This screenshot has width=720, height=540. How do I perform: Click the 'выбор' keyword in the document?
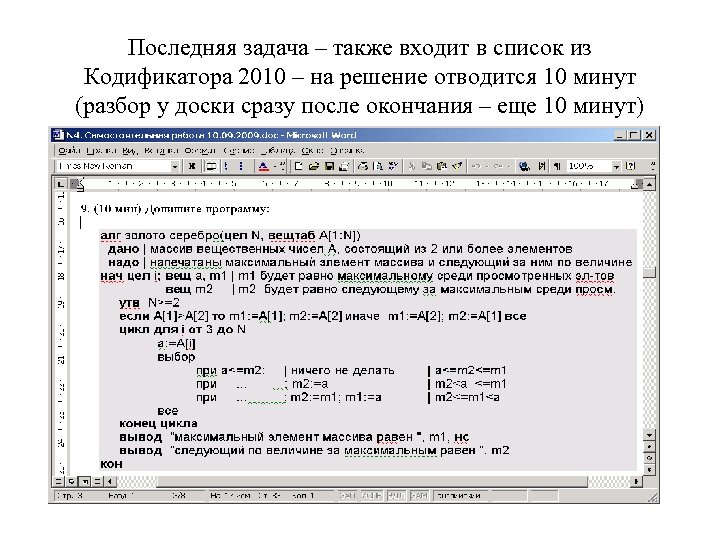176,357
